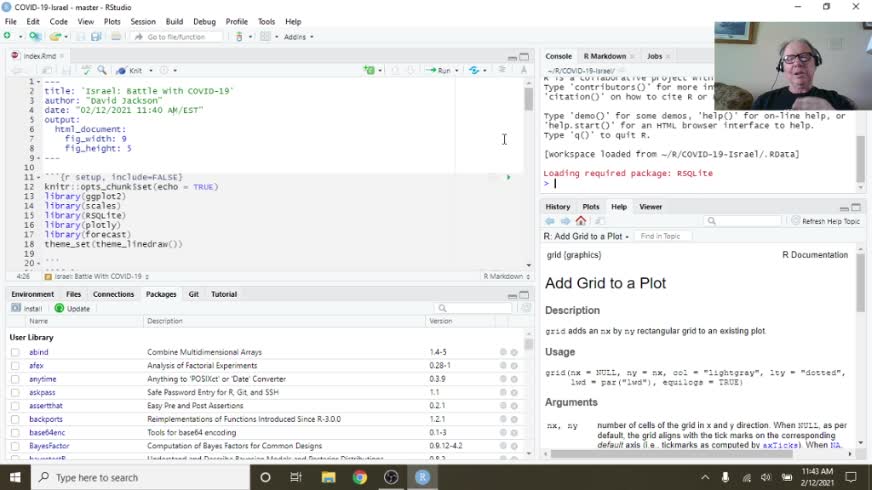Open the Run options dropdown arrow
This screenshot has width=872, height=490.
point(457,71)
